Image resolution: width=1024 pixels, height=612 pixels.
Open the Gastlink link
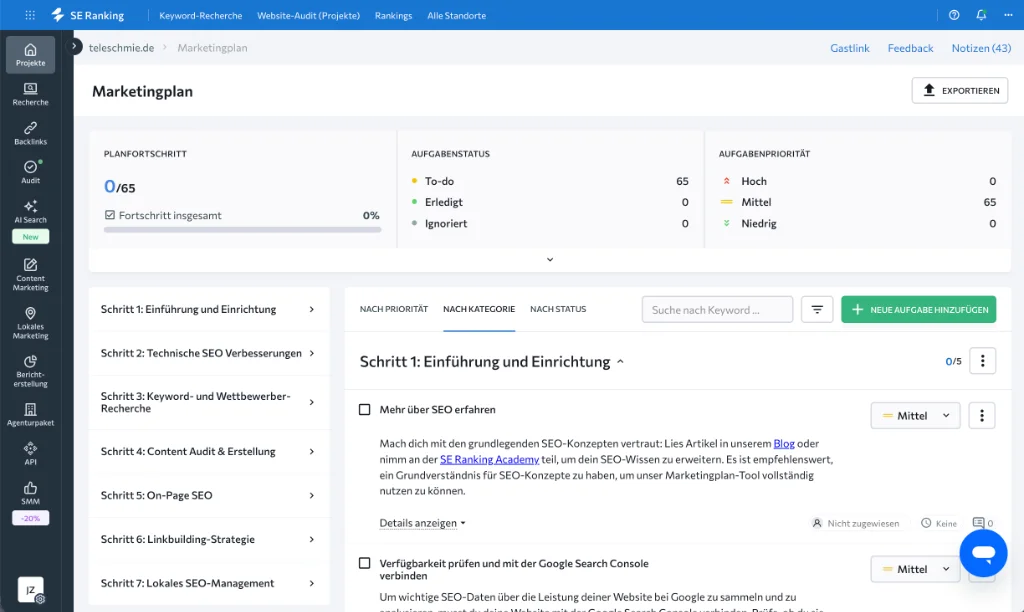pyautogui.click(x=850, y=48)
